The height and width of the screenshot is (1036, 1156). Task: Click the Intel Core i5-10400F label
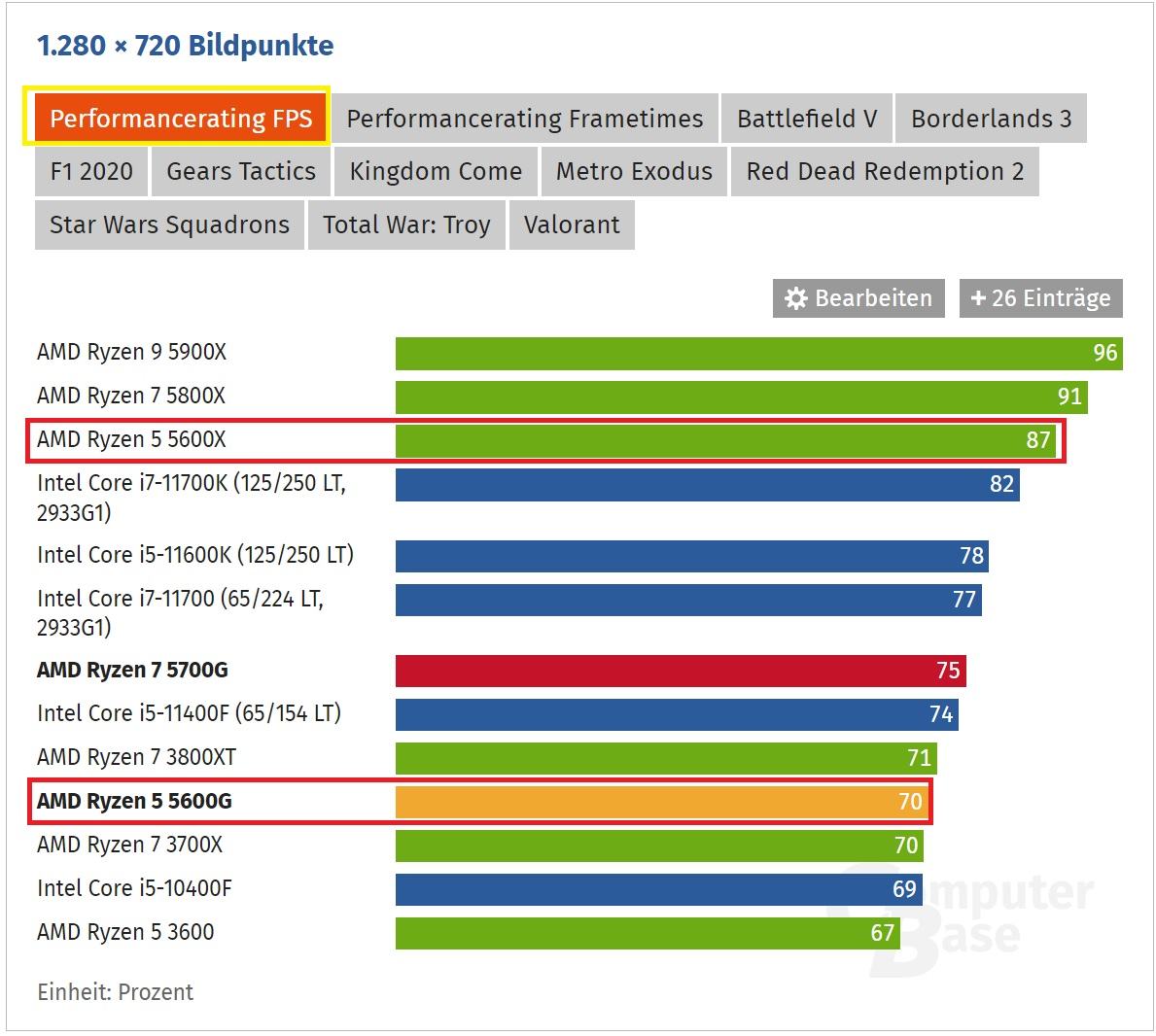tap(134, 888)
